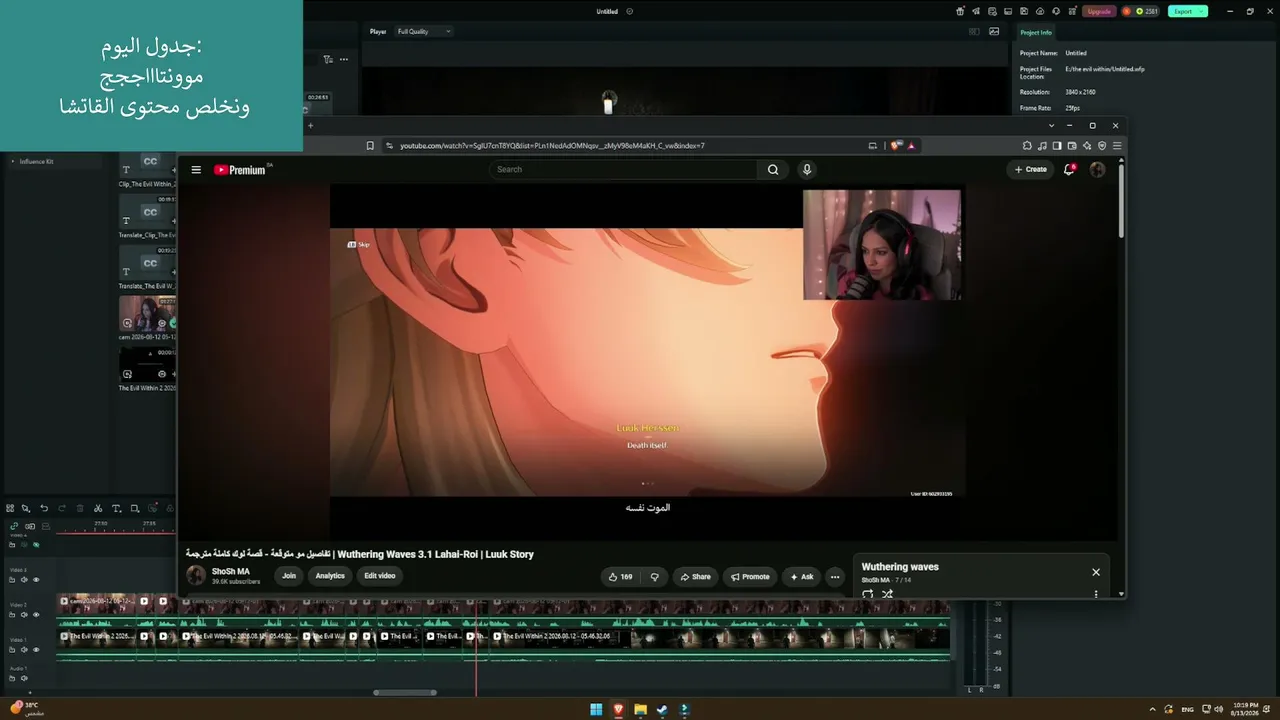Click the timeline horizontal scrollbar thumb
The image size is (1280, 720).
(405, 692)
